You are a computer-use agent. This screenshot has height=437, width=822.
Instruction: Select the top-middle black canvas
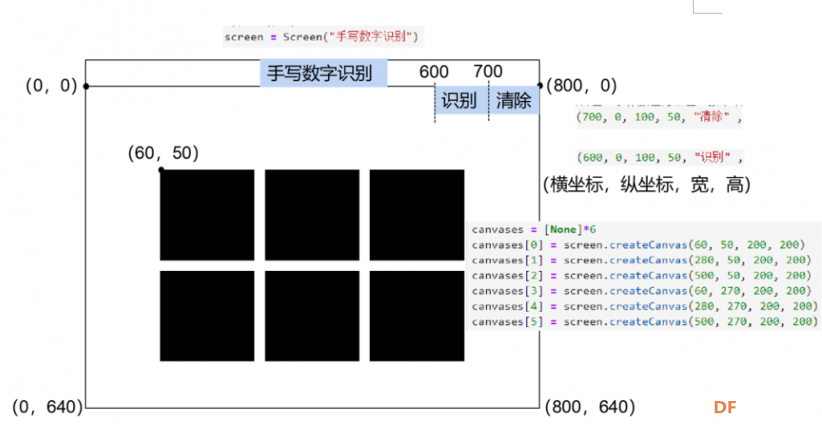[312, 215]
